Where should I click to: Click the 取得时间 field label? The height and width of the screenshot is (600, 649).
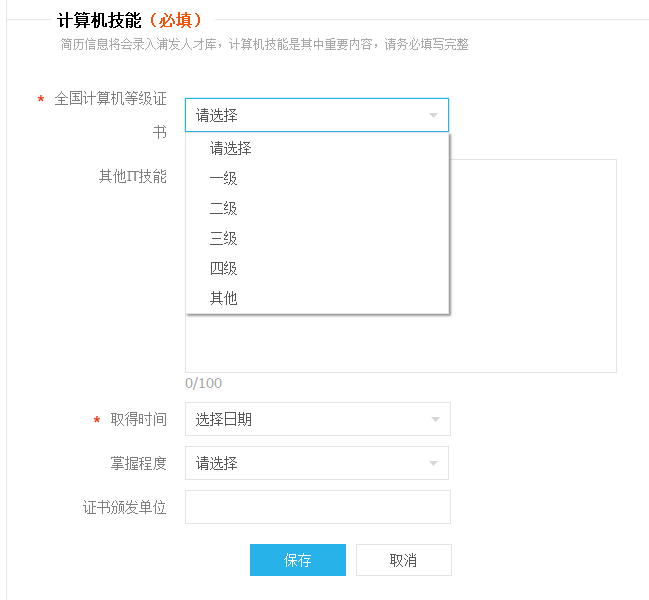click(139, 419)
